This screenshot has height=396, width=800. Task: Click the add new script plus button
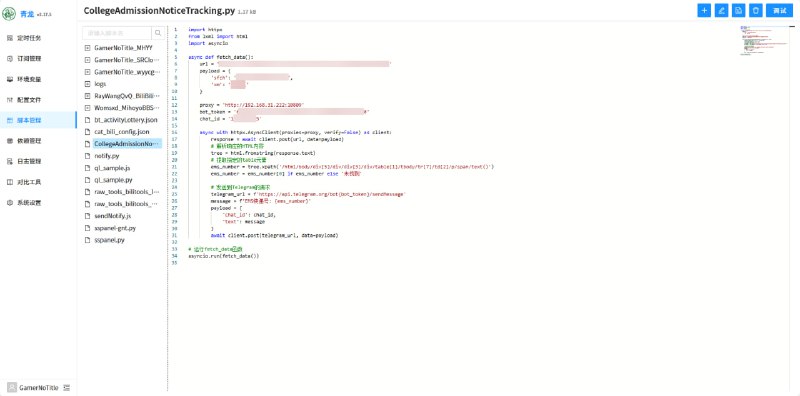[x=704, y=10]
